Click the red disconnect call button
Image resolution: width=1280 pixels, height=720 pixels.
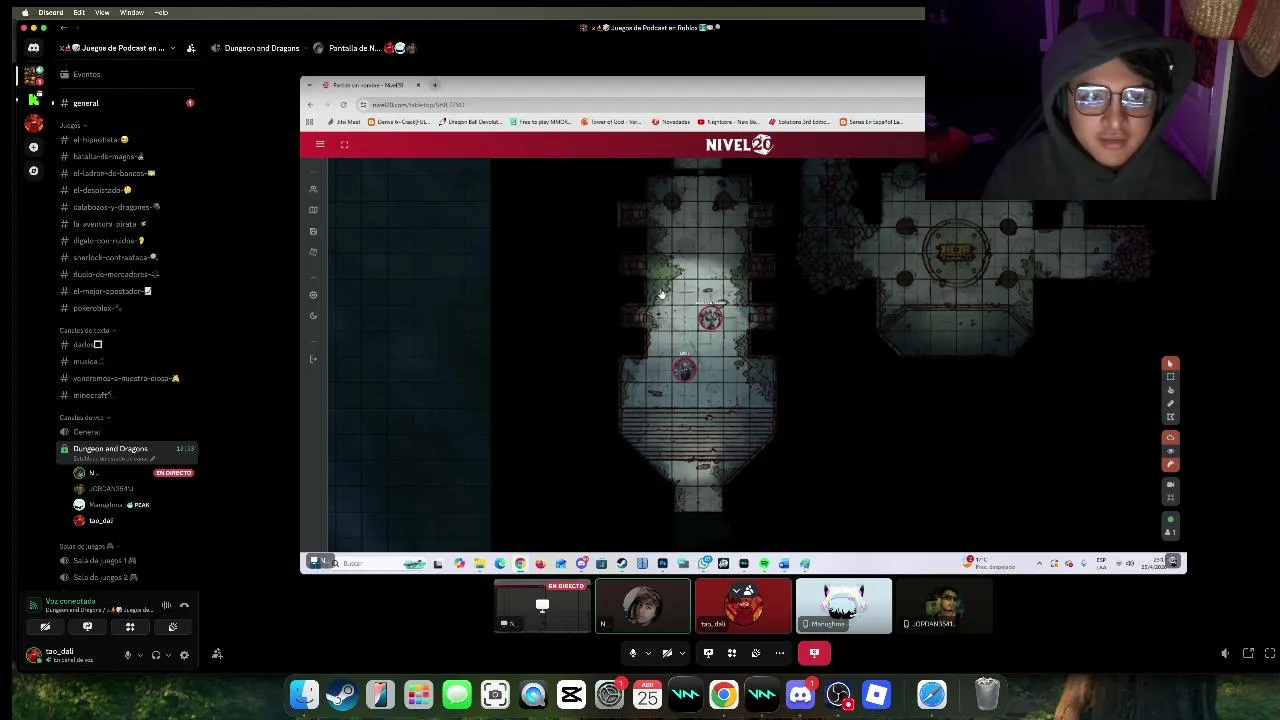point(814,653)
